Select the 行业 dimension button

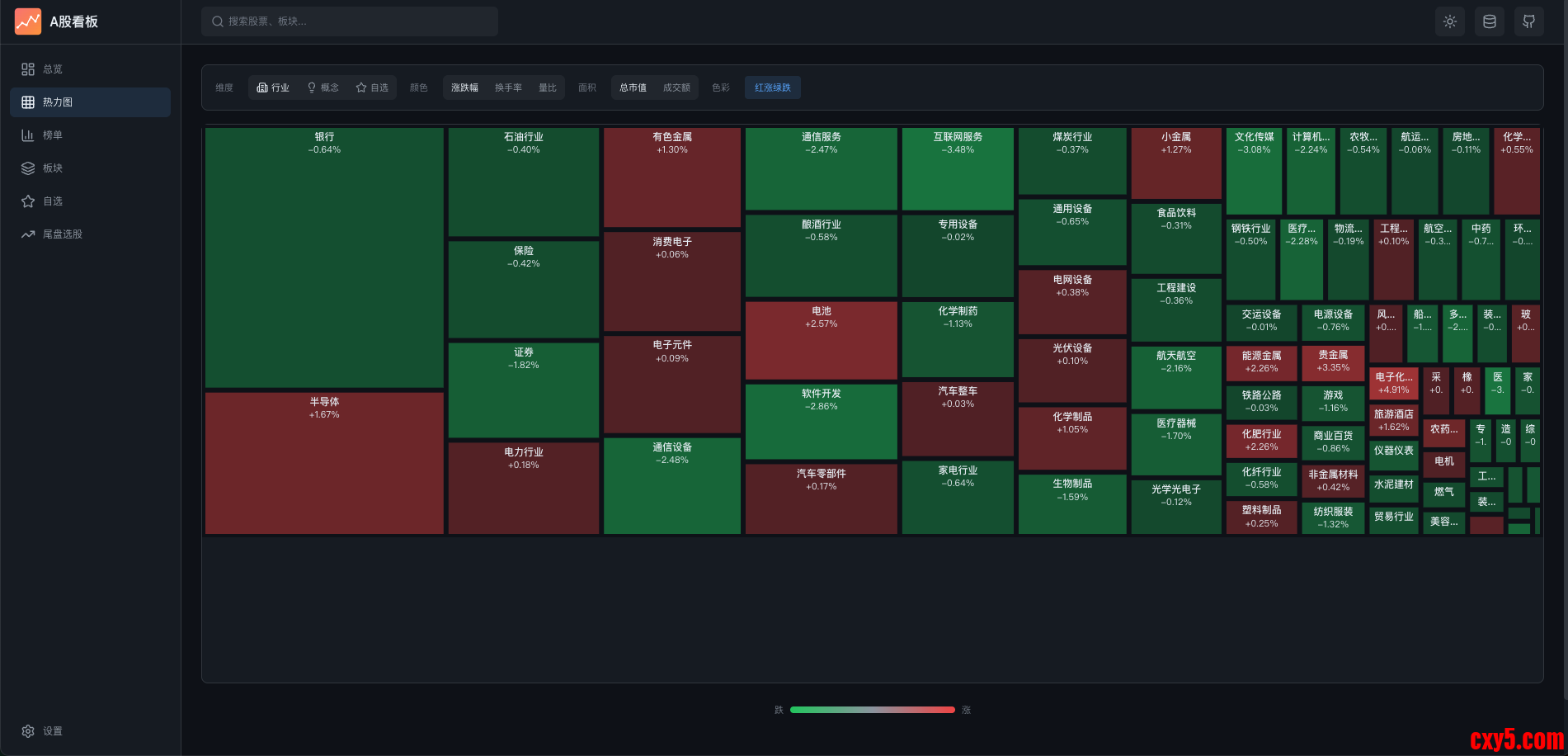(x=273, y=87)
